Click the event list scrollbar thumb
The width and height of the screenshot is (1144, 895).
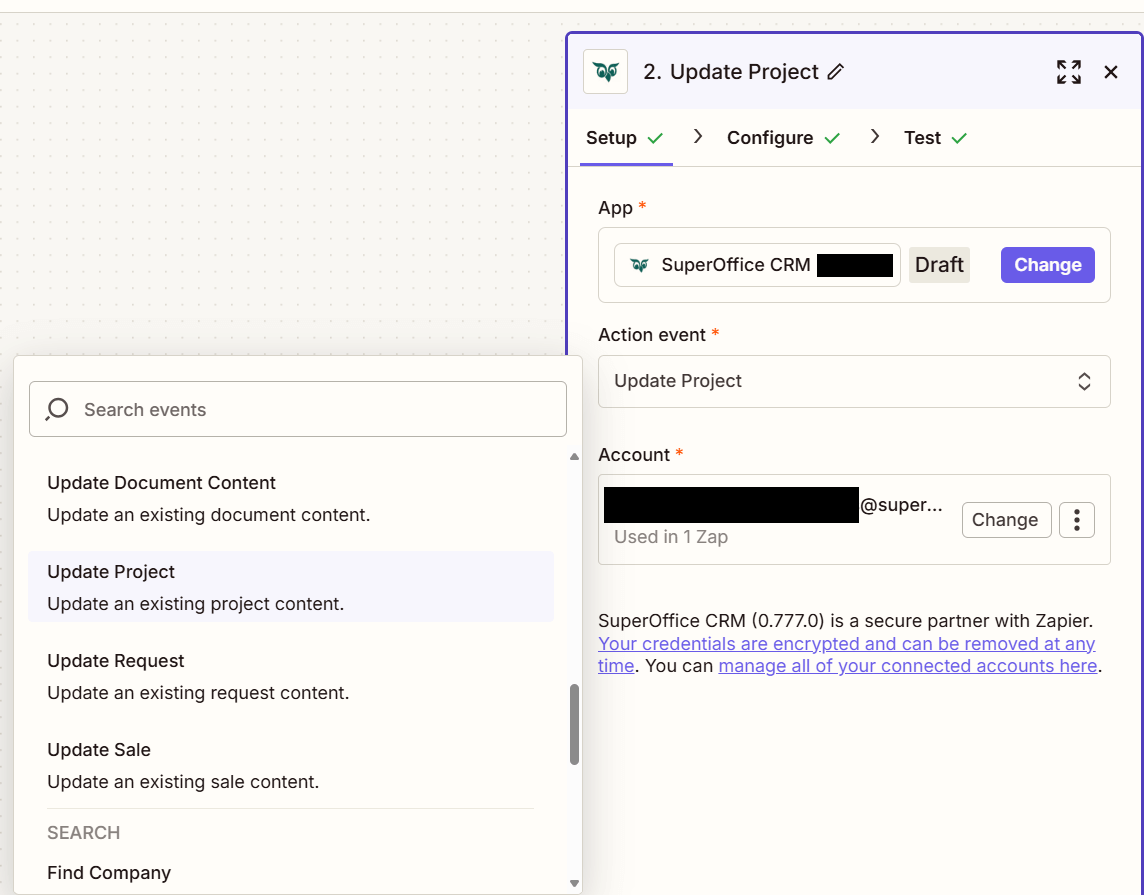tap(574, 724)
